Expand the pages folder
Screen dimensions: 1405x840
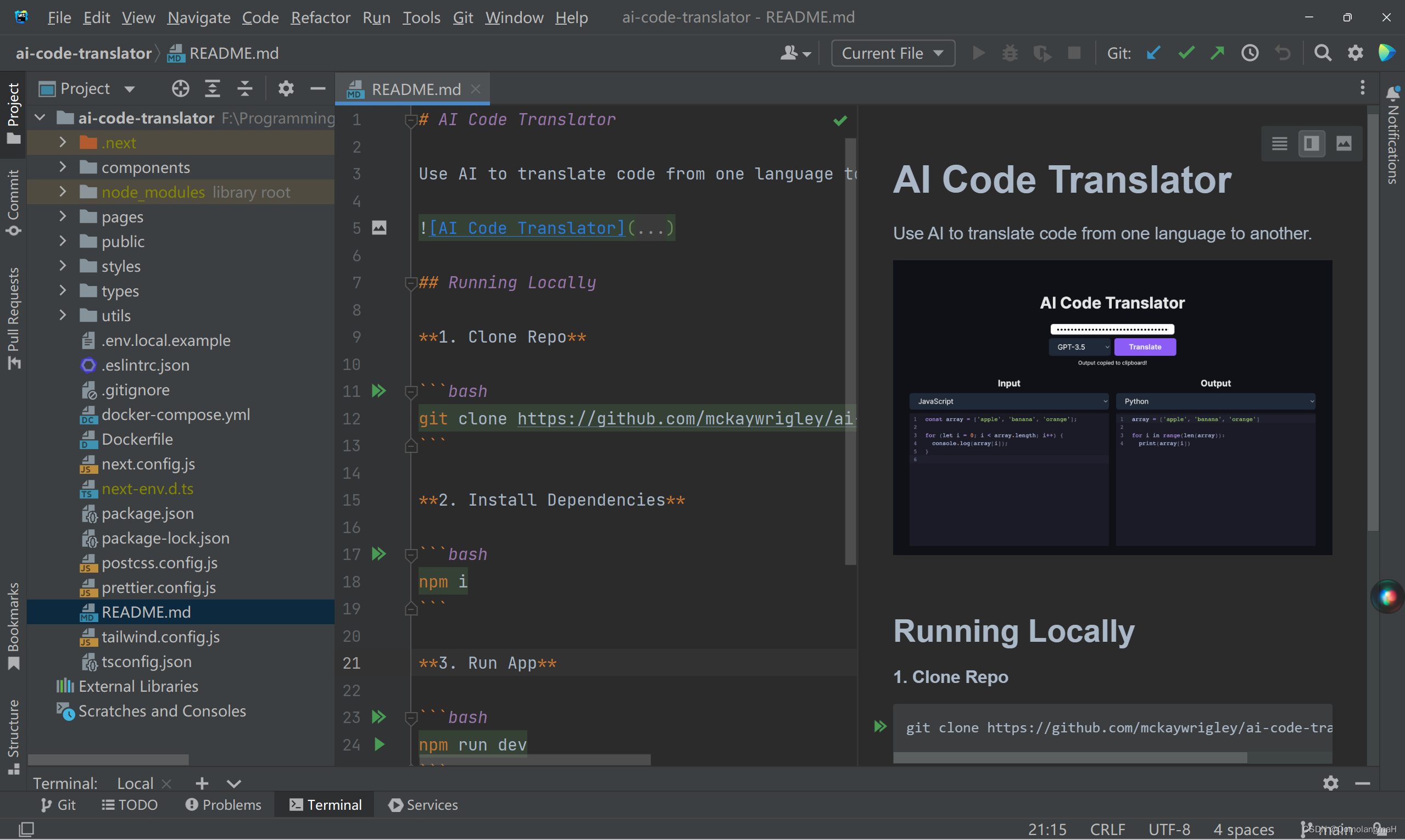coord(63,216)
